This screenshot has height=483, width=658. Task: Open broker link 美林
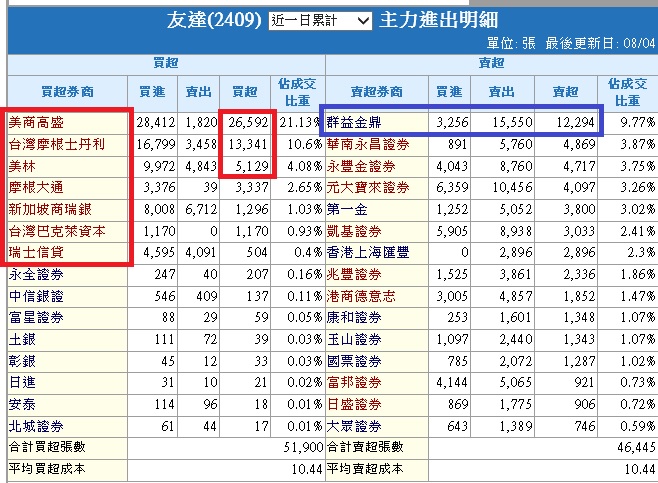click(22, 166)
